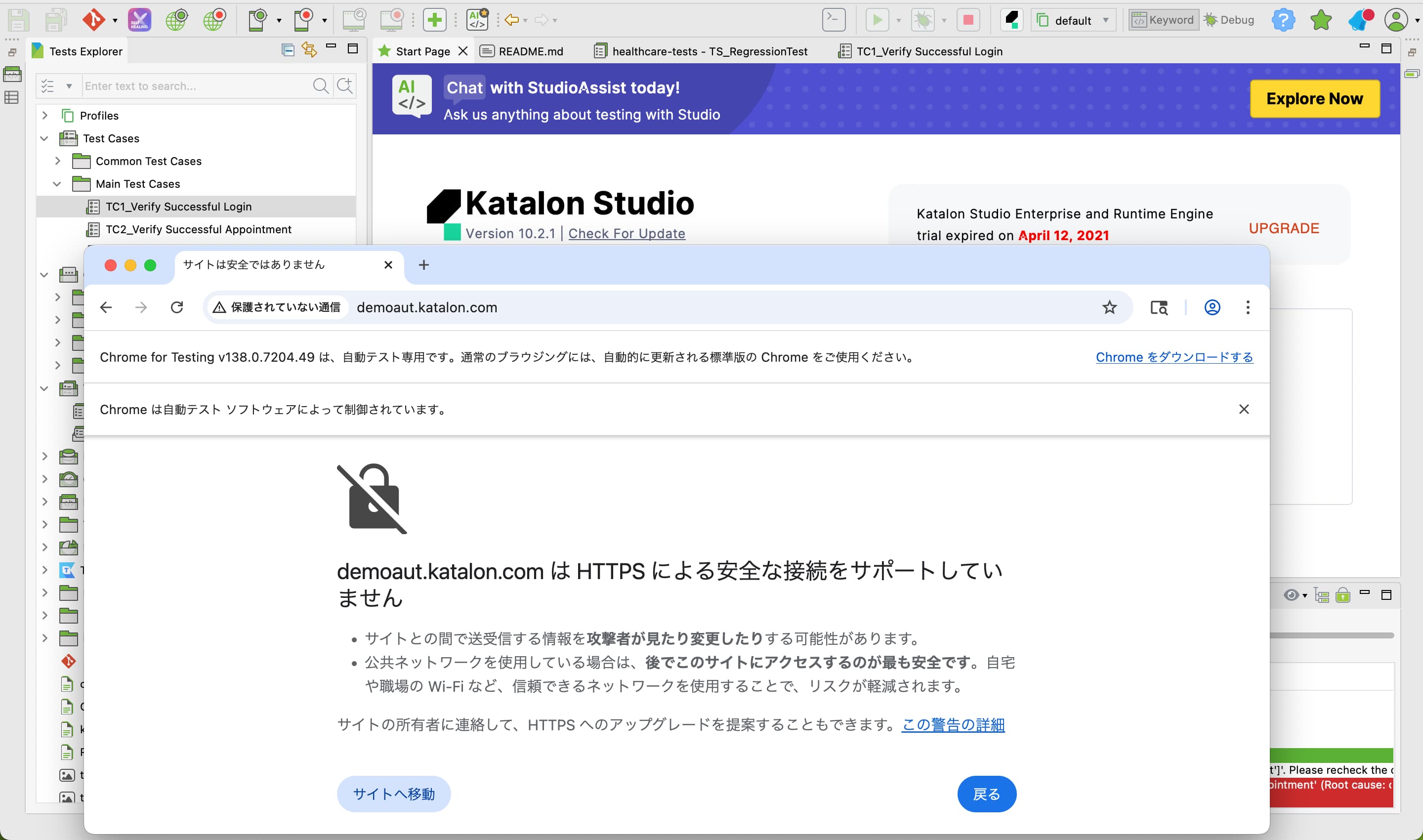Open the search filter dropdown in Tests Explorer

69,86
